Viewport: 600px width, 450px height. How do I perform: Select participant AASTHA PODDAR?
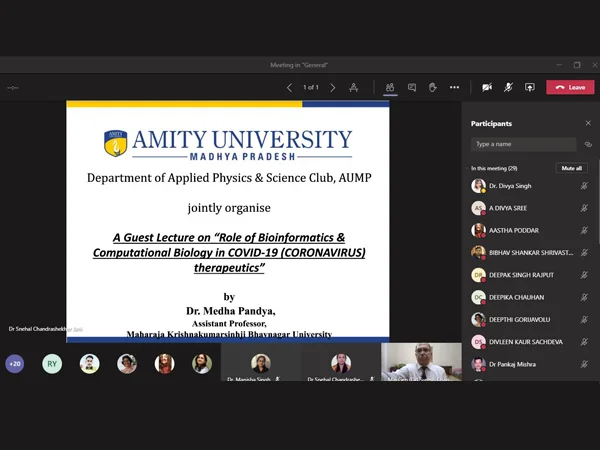point(529,230)
